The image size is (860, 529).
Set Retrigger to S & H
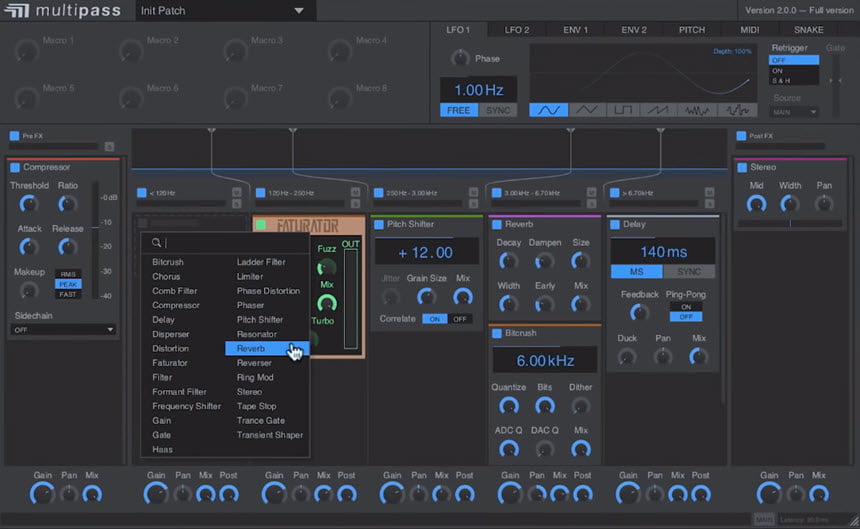[794, 81]
